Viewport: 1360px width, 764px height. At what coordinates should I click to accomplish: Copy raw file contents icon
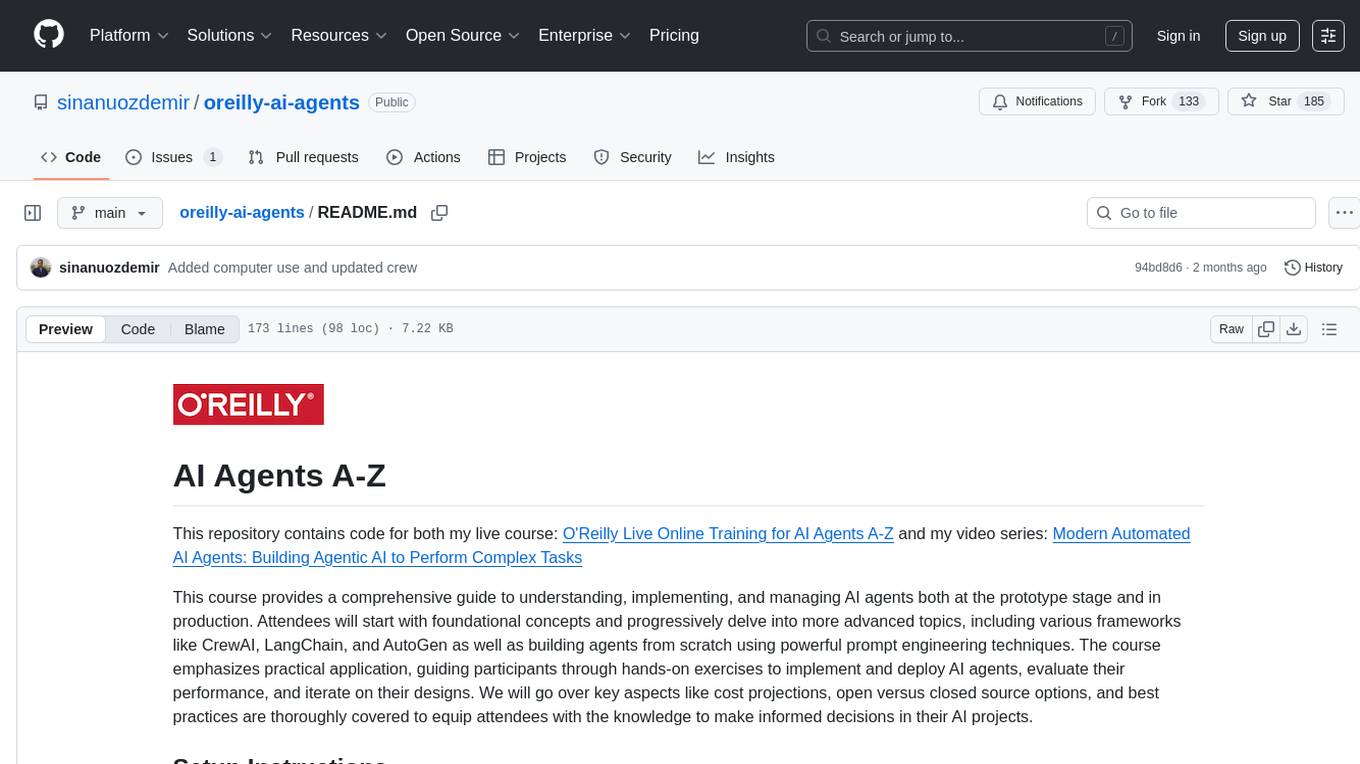[x=1266, y=329]
